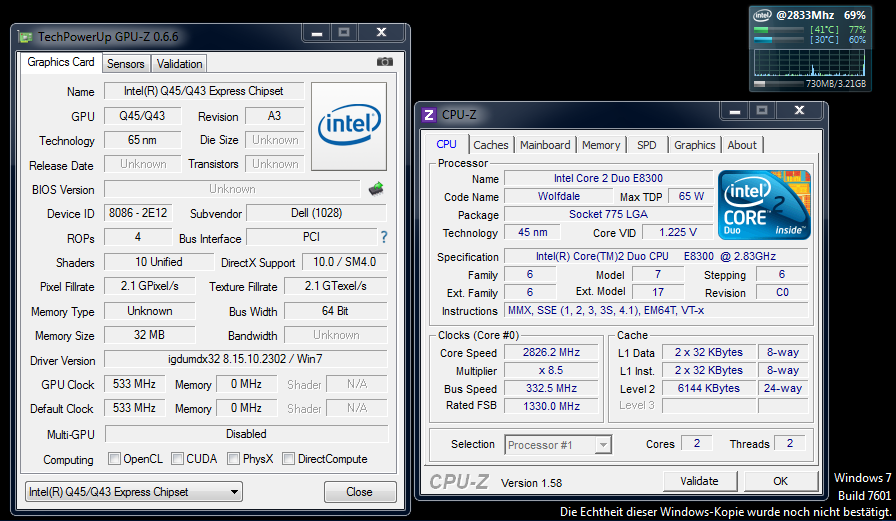Click the Subvendor Dell (1028) field
This screenshot has height=521, width=896.
317,213
